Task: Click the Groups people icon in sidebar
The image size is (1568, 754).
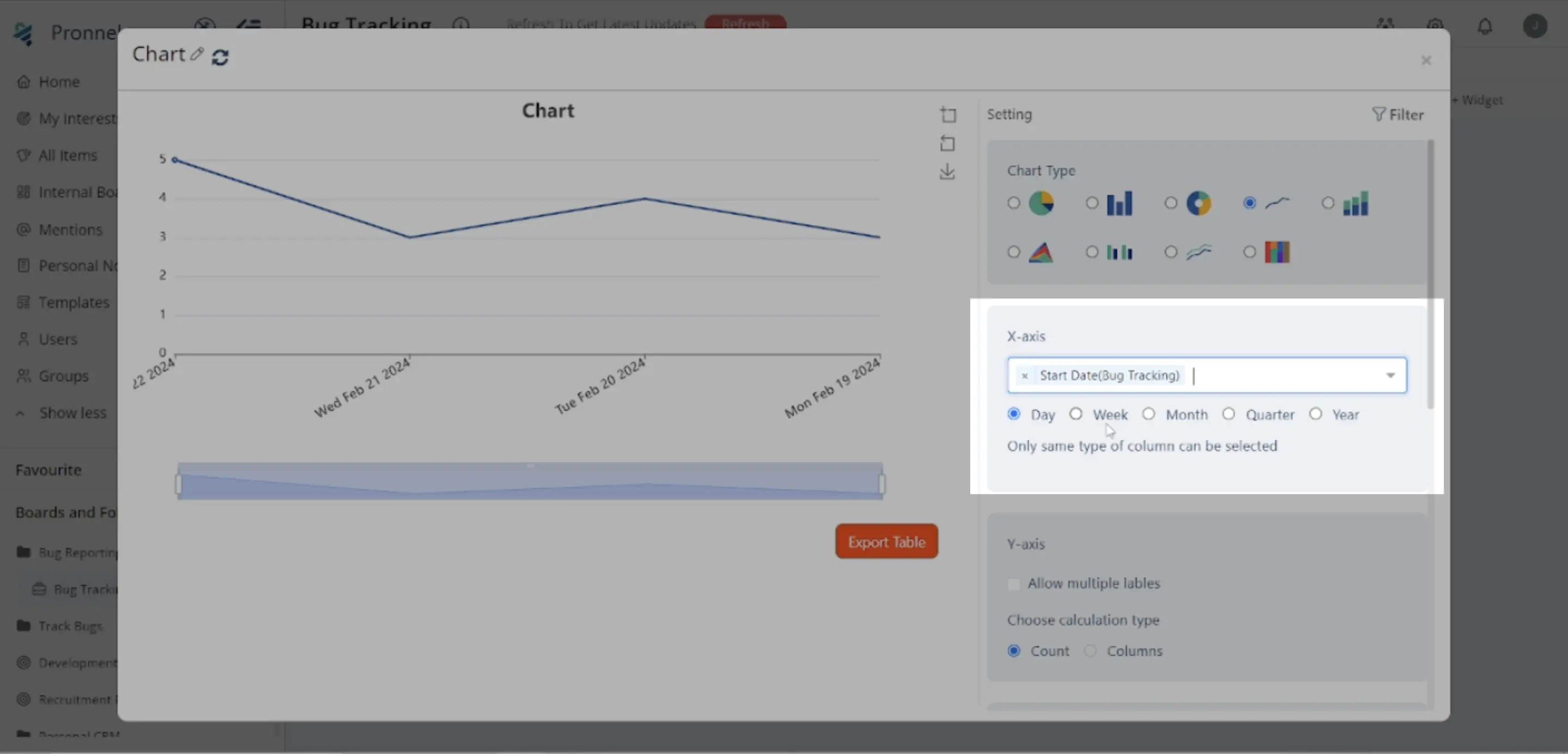Action: click(x=24, y=376)
